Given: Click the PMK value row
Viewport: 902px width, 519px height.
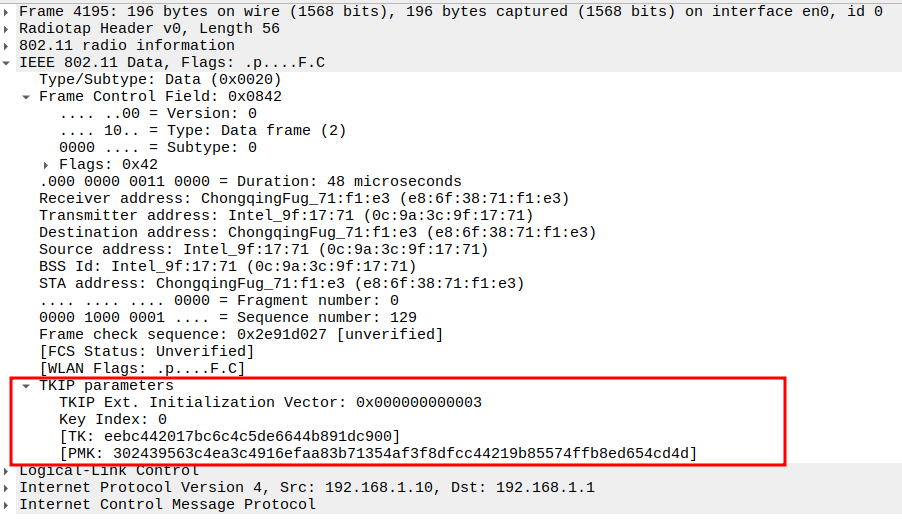Looking at the screenshot, I should tap(377, 454).
